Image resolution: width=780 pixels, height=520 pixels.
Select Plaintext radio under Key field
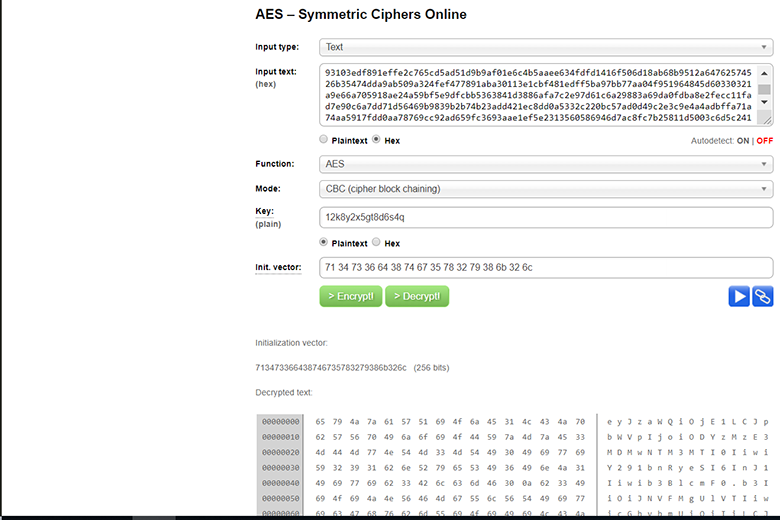pos(323,242)
